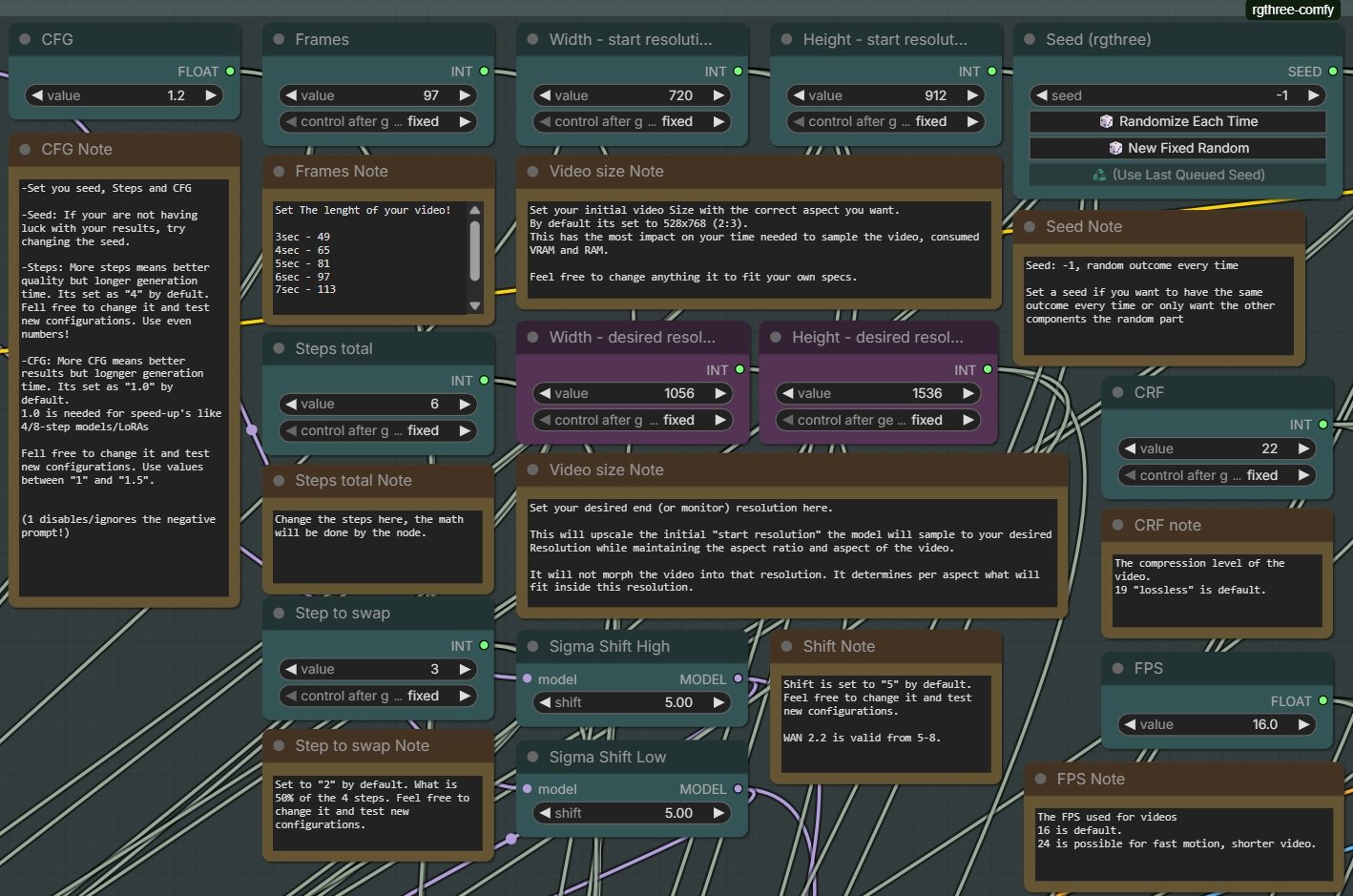Increase Height desired resolution value arrow
The height and width of the screenshot is (896, 1353).
[968, 393]
